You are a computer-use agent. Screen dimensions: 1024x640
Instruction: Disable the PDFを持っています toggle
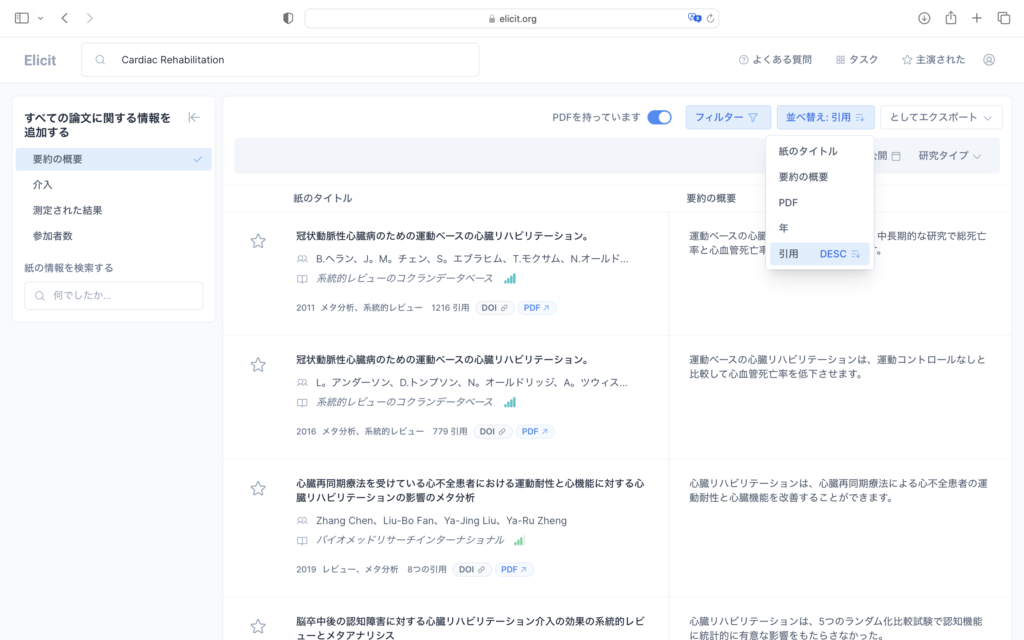pyautogui.click(x=658, y=117)
